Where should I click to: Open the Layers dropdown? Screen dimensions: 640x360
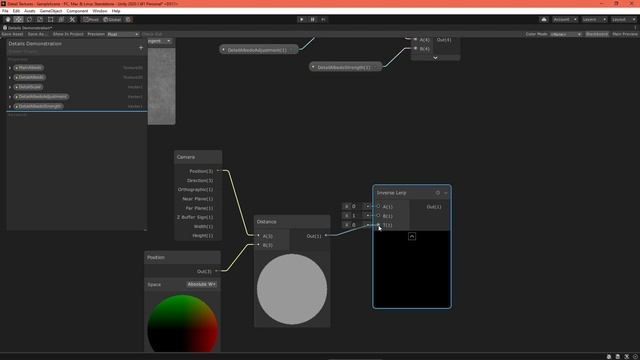coord(594,20)
